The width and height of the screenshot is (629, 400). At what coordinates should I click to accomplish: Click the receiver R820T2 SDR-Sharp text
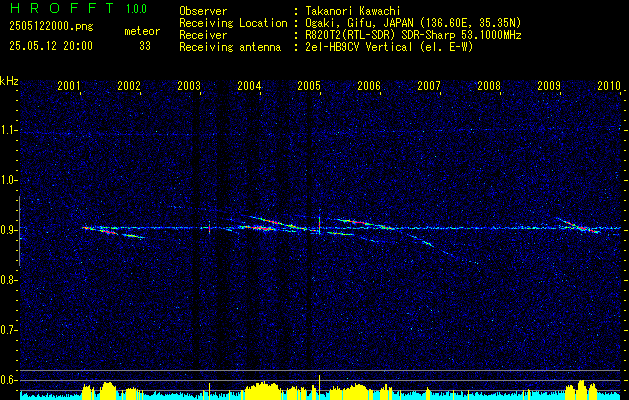click(x=414, y=35)
